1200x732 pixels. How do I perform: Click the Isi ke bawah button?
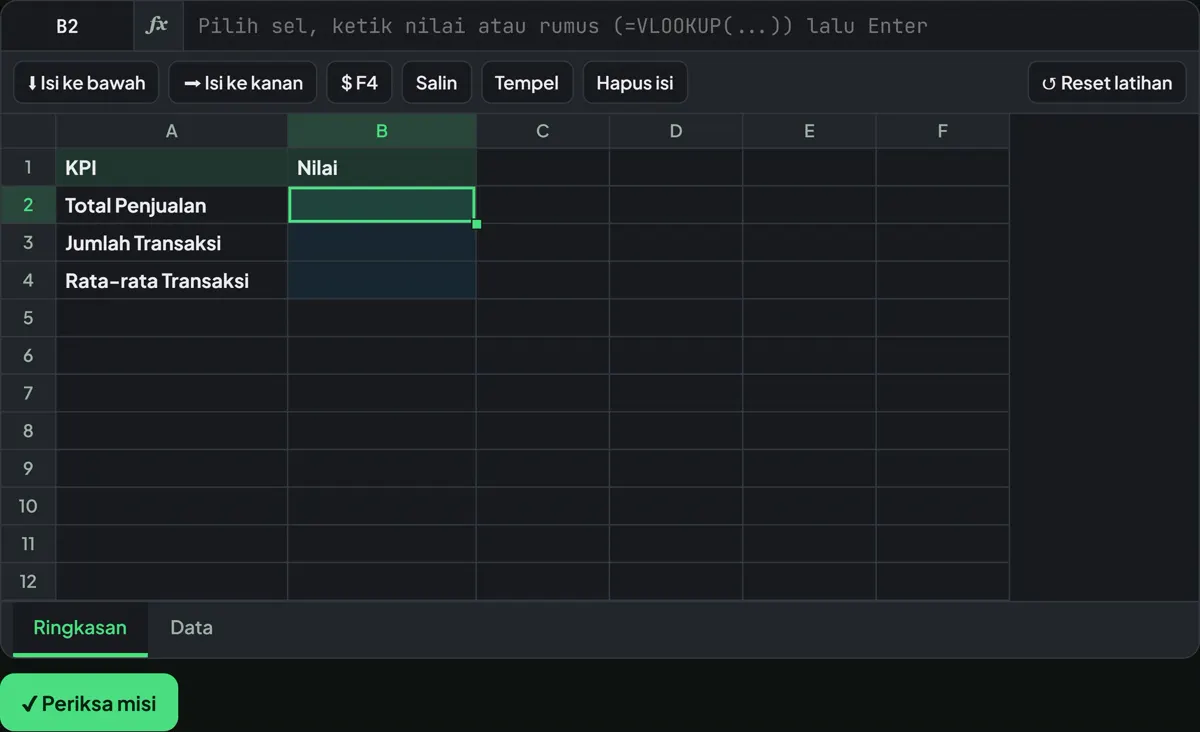86,83
